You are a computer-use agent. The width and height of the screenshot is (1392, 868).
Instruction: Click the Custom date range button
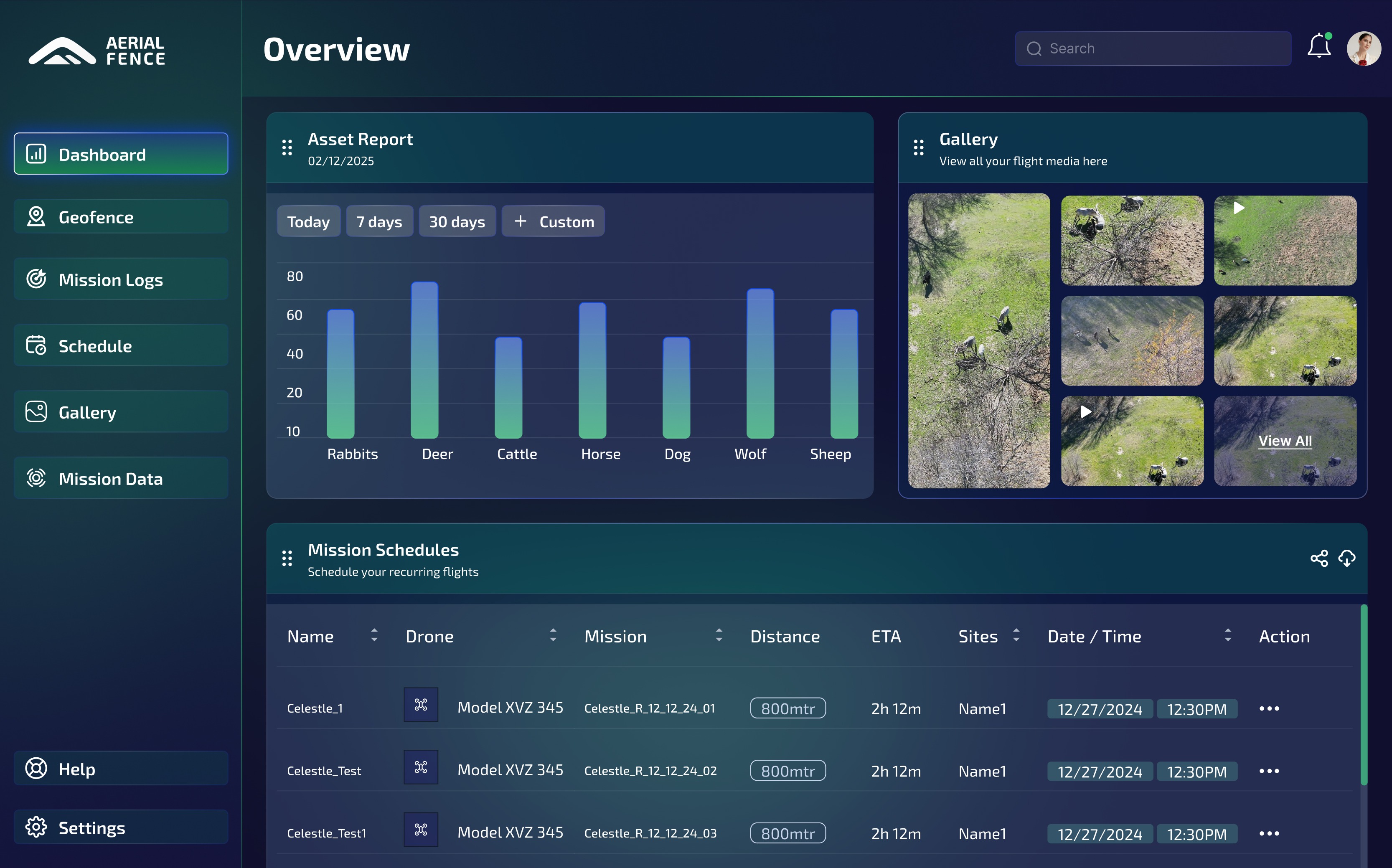click(x=554, y=221)
